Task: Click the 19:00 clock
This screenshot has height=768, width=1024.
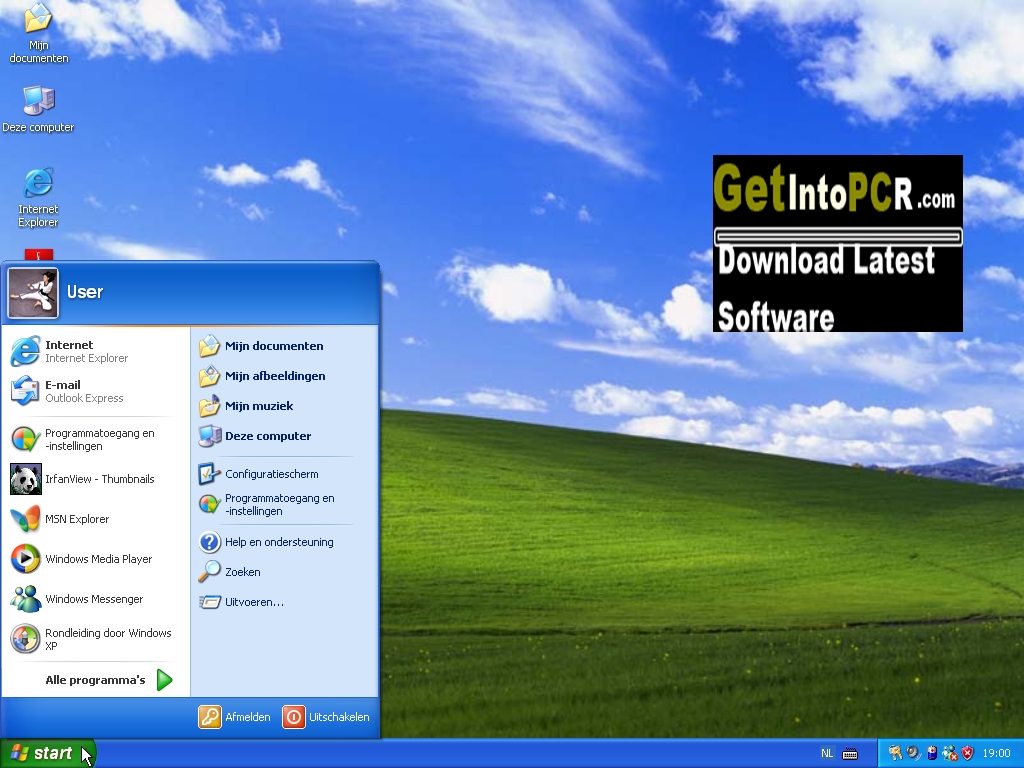Action: point(996,754)
